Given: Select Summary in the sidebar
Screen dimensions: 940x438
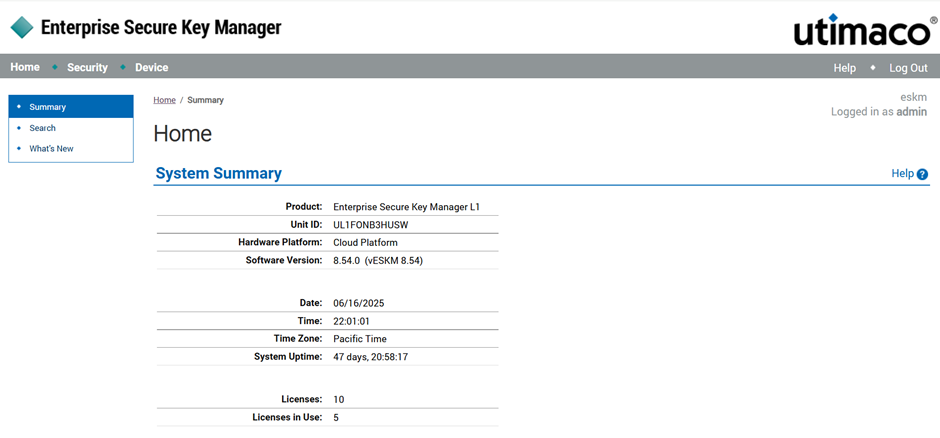Looking at the screenshot, I should 71,107.
